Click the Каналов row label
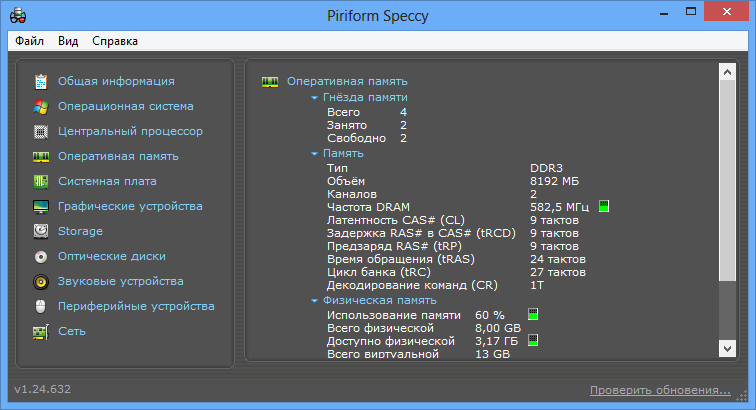Viewport: 756px width, 410px height. coord(351,194)
